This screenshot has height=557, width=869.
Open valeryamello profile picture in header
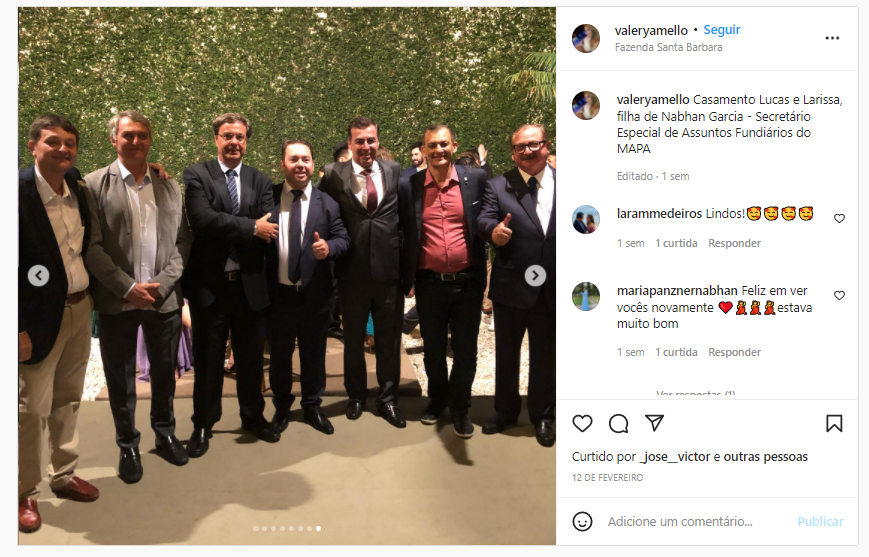[x=586, y=38]
